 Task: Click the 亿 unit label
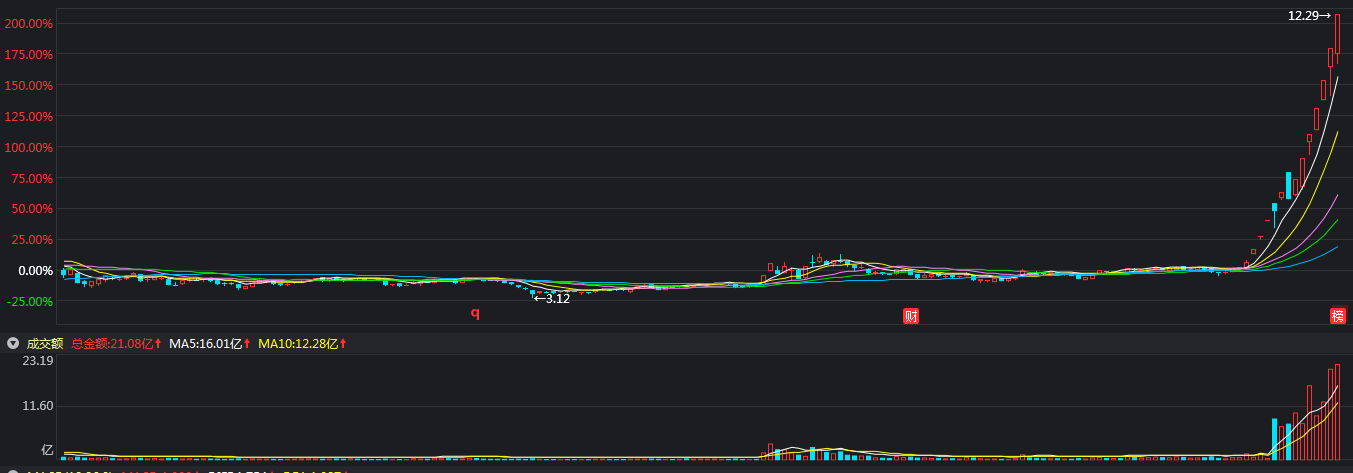click(x=46, y=450)
